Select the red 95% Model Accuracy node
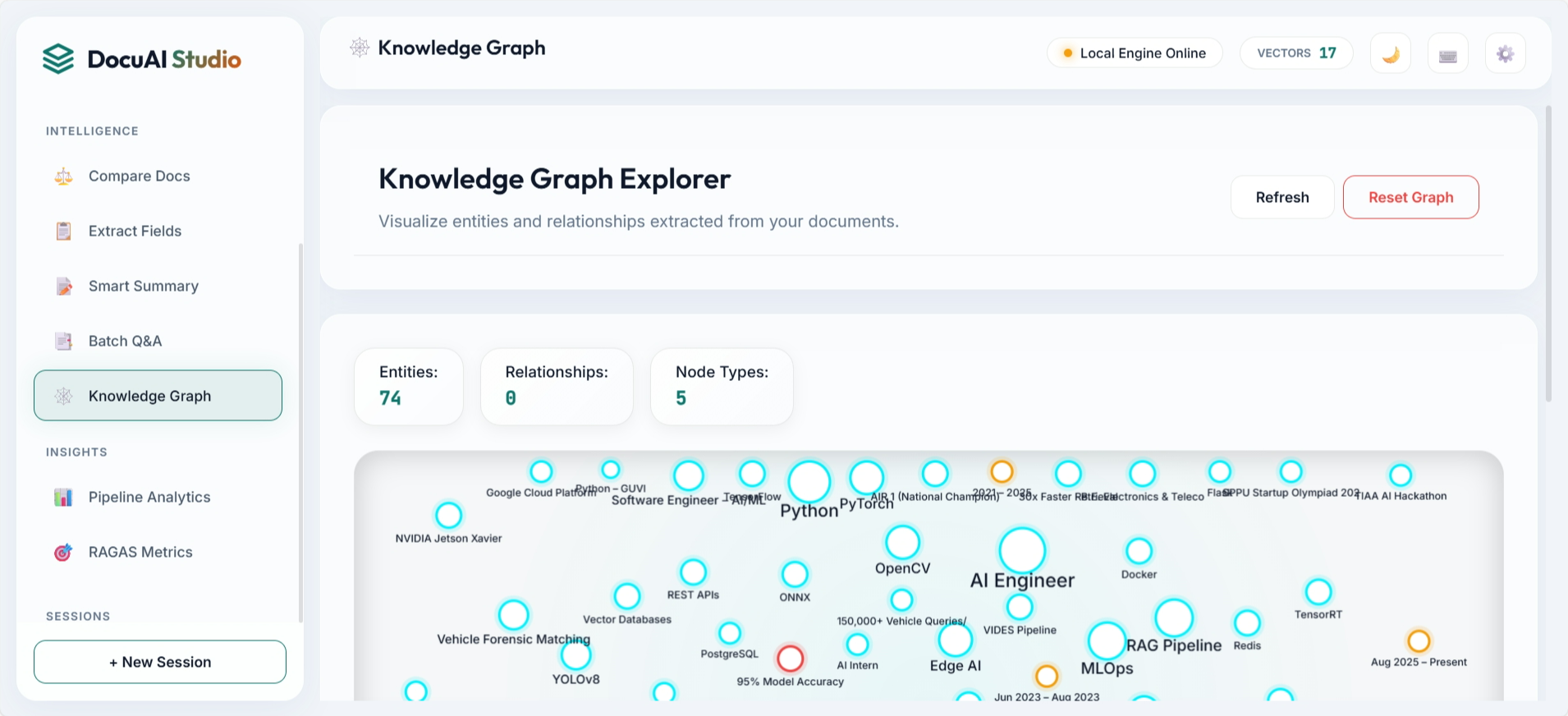The width and height of the screenshot is (1568, 716). [791, 658]
